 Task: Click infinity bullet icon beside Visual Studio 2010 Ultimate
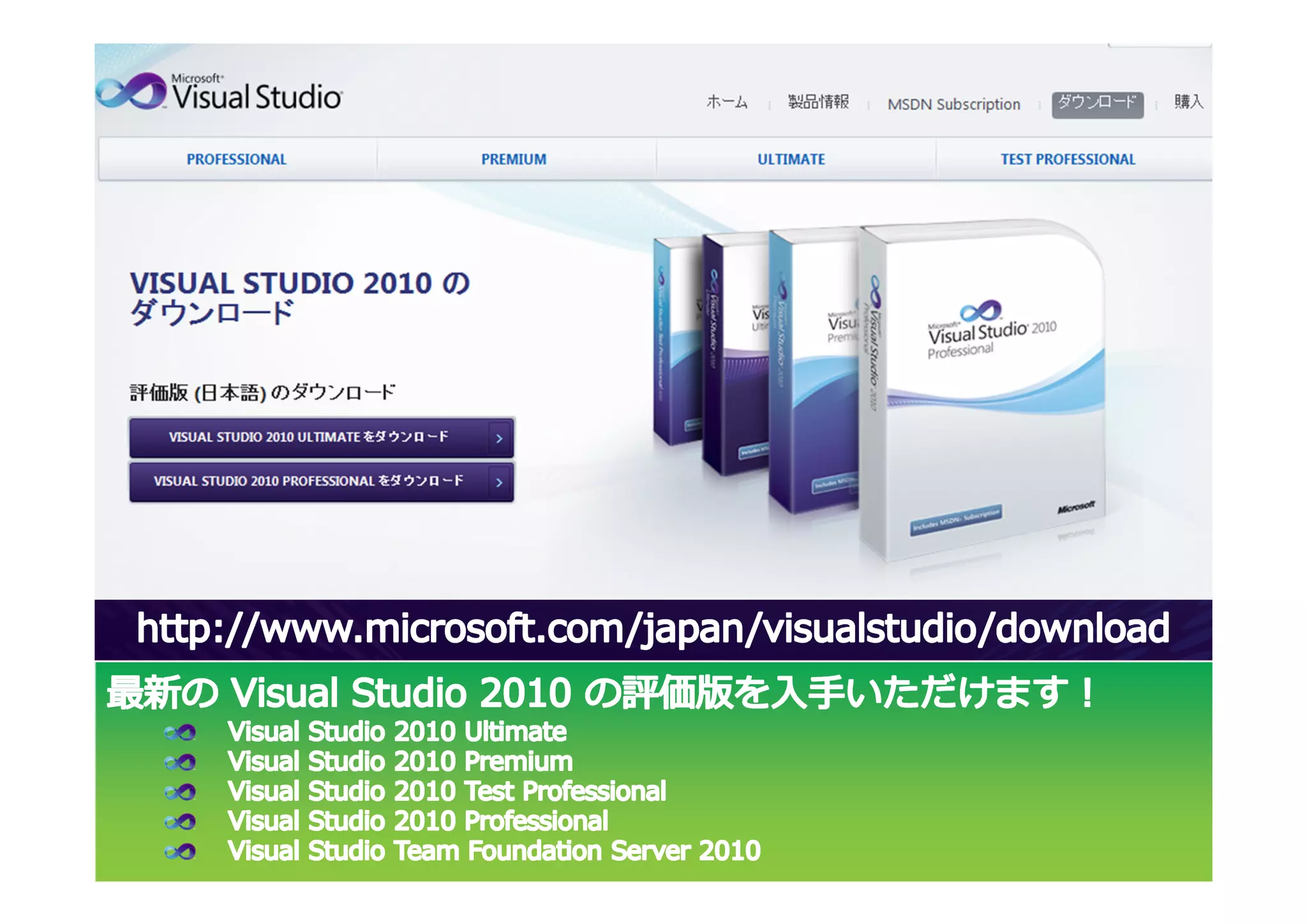tap(180, 733)
